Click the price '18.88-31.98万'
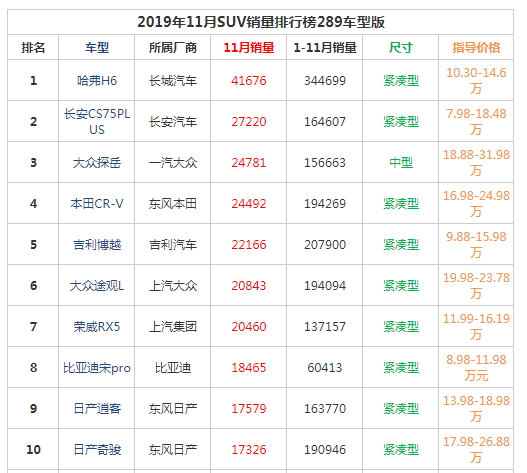Viewport: 527px width, 473px height. click(476, 163)
